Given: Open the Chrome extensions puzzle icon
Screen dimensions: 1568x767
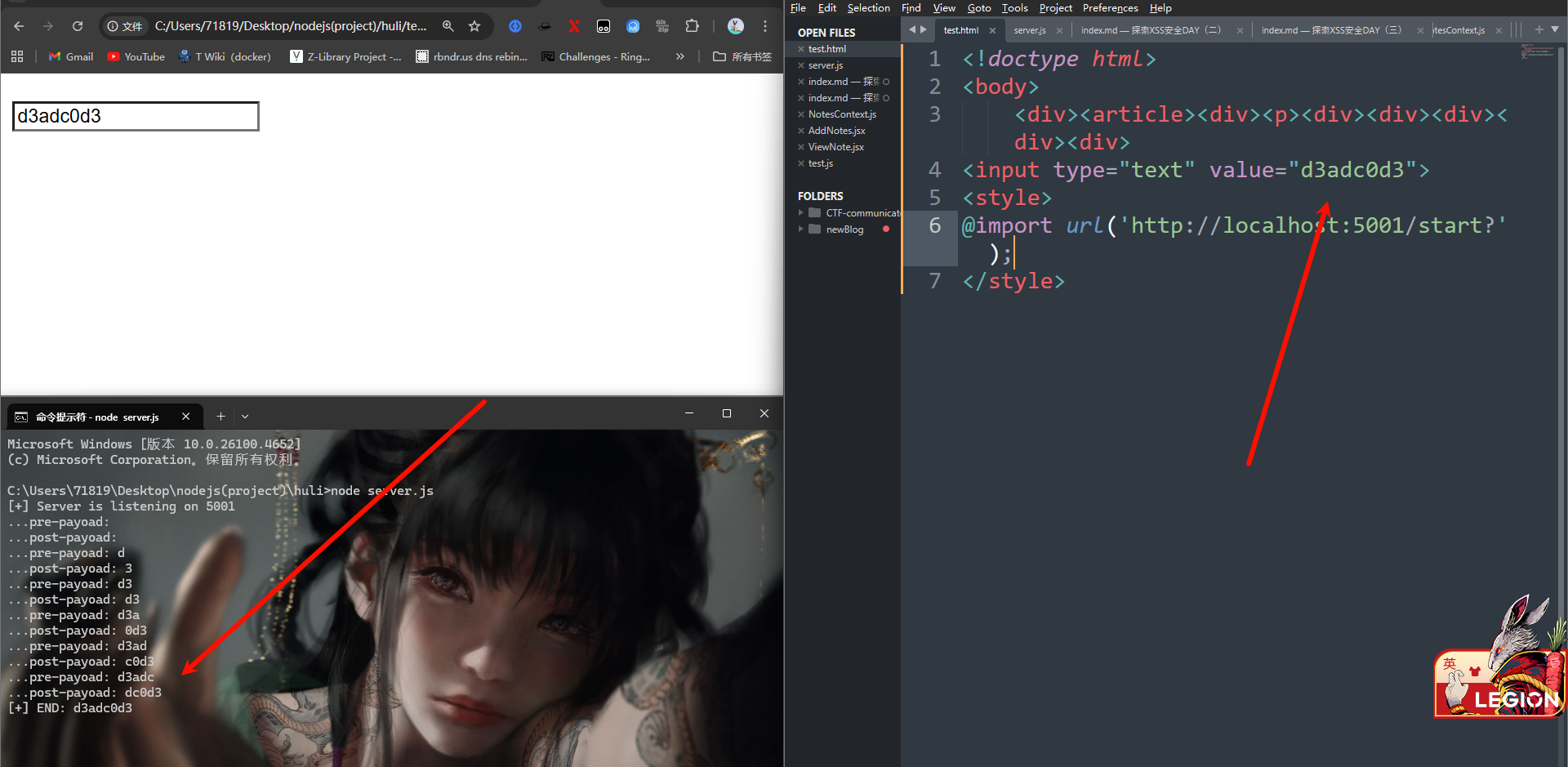Looking at the screenshot, I should point(693,26).
